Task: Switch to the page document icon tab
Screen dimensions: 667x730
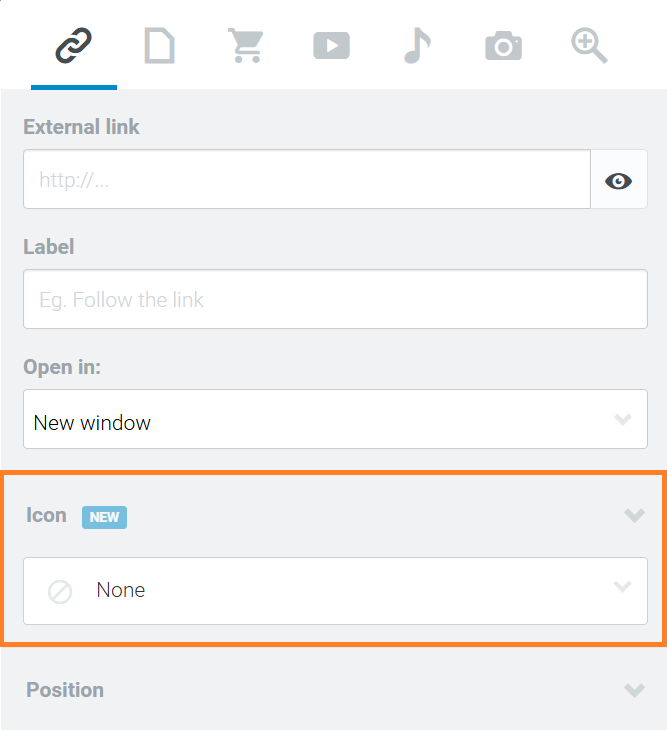Action: (x=160, y=45)
